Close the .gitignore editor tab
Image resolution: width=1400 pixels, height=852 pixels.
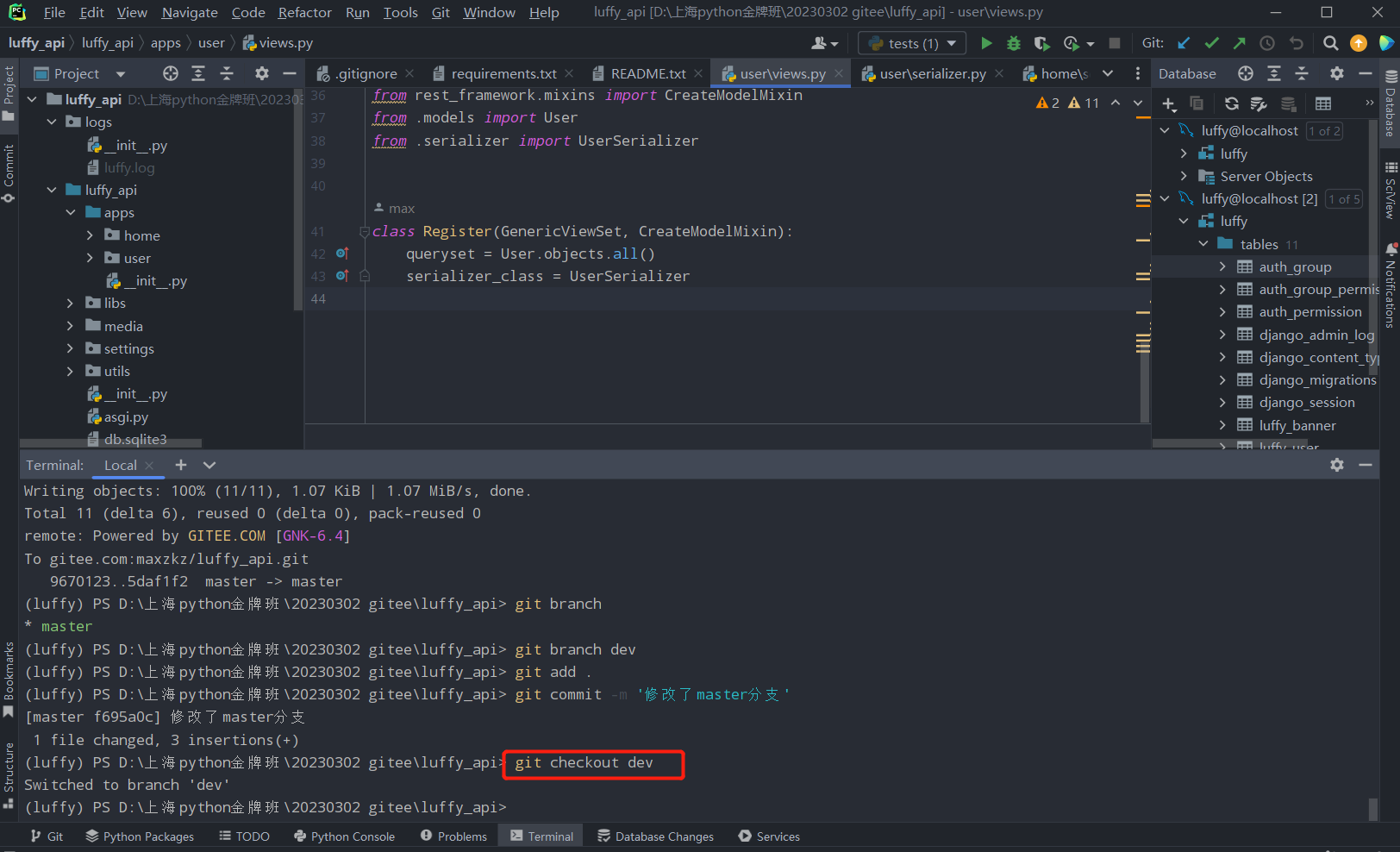point(409,74)
